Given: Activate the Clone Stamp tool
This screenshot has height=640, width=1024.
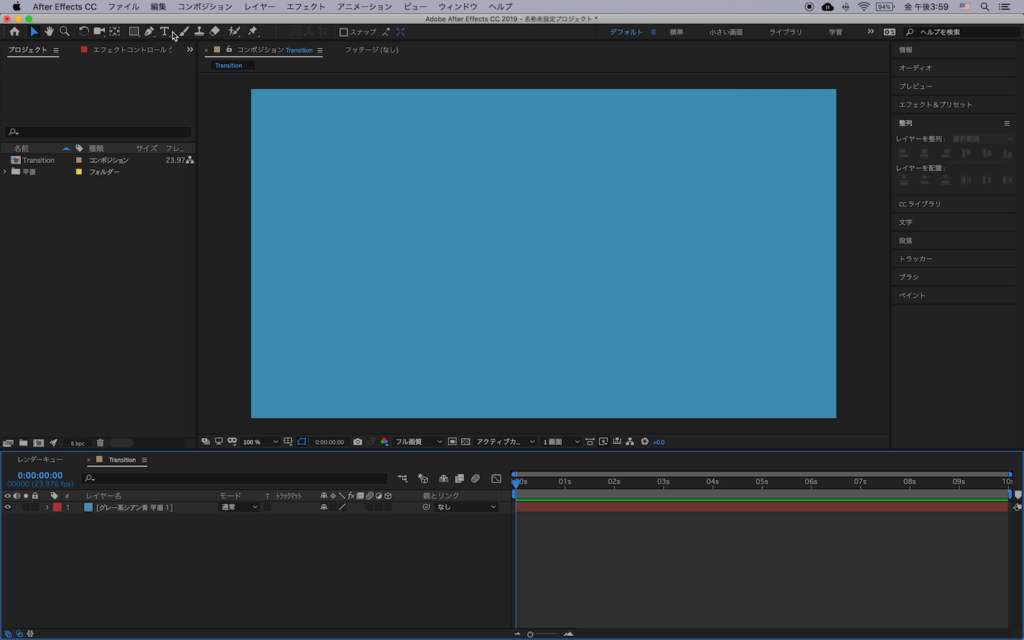Looking at the screenshot, I should point(199,32).
